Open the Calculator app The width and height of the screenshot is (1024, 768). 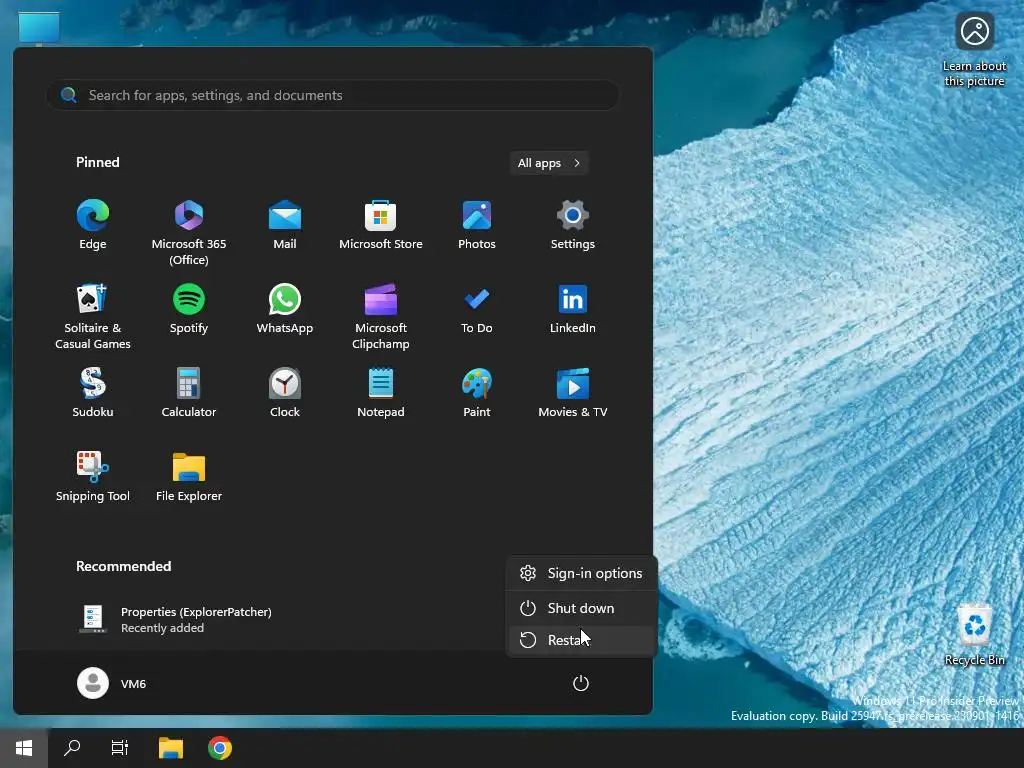point(189,392)
